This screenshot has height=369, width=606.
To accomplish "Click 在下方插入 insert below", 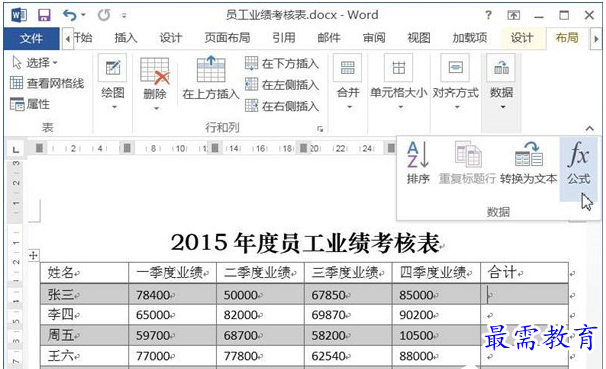I will pyautogui.click(x=282, y=63).
